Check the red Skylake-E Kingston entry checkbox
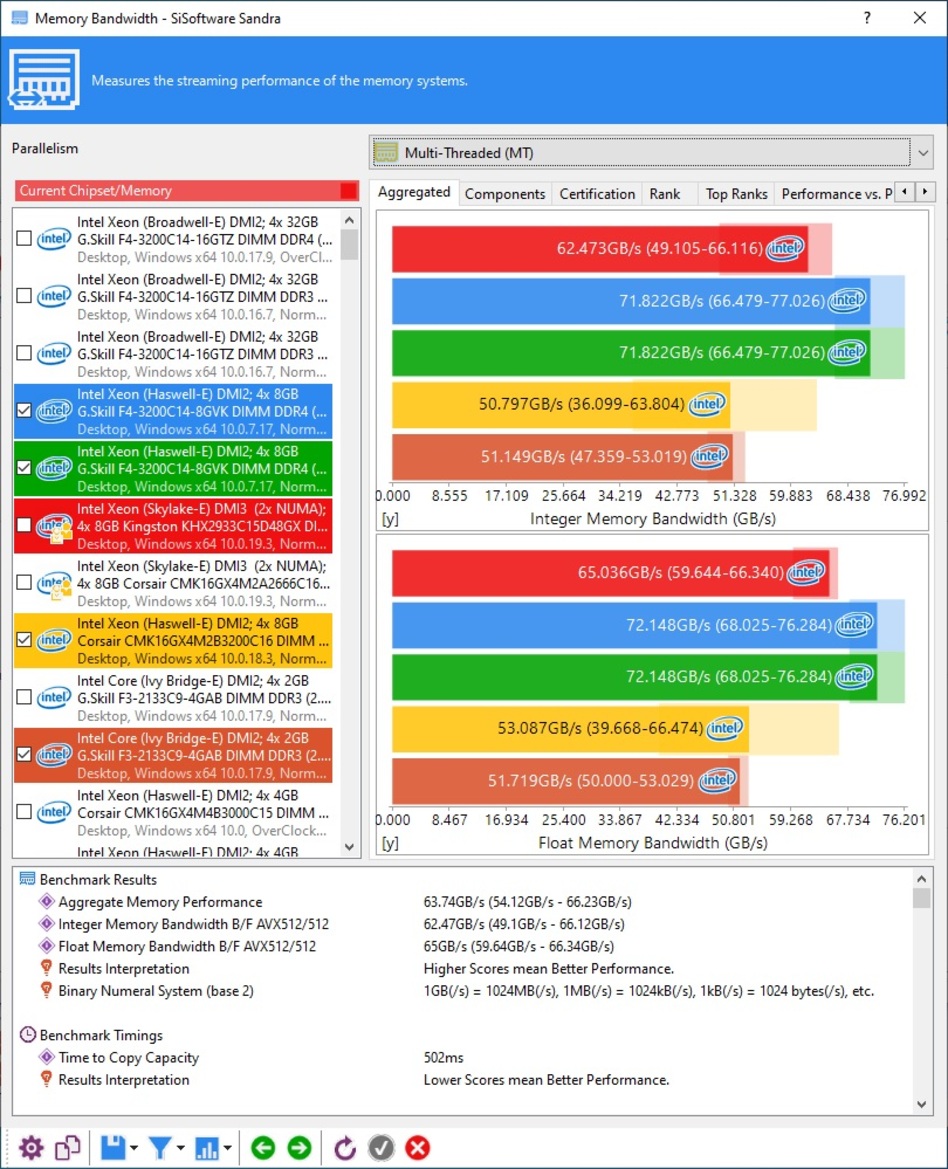Screen dimensions: 948x1169 pos(24,526)
